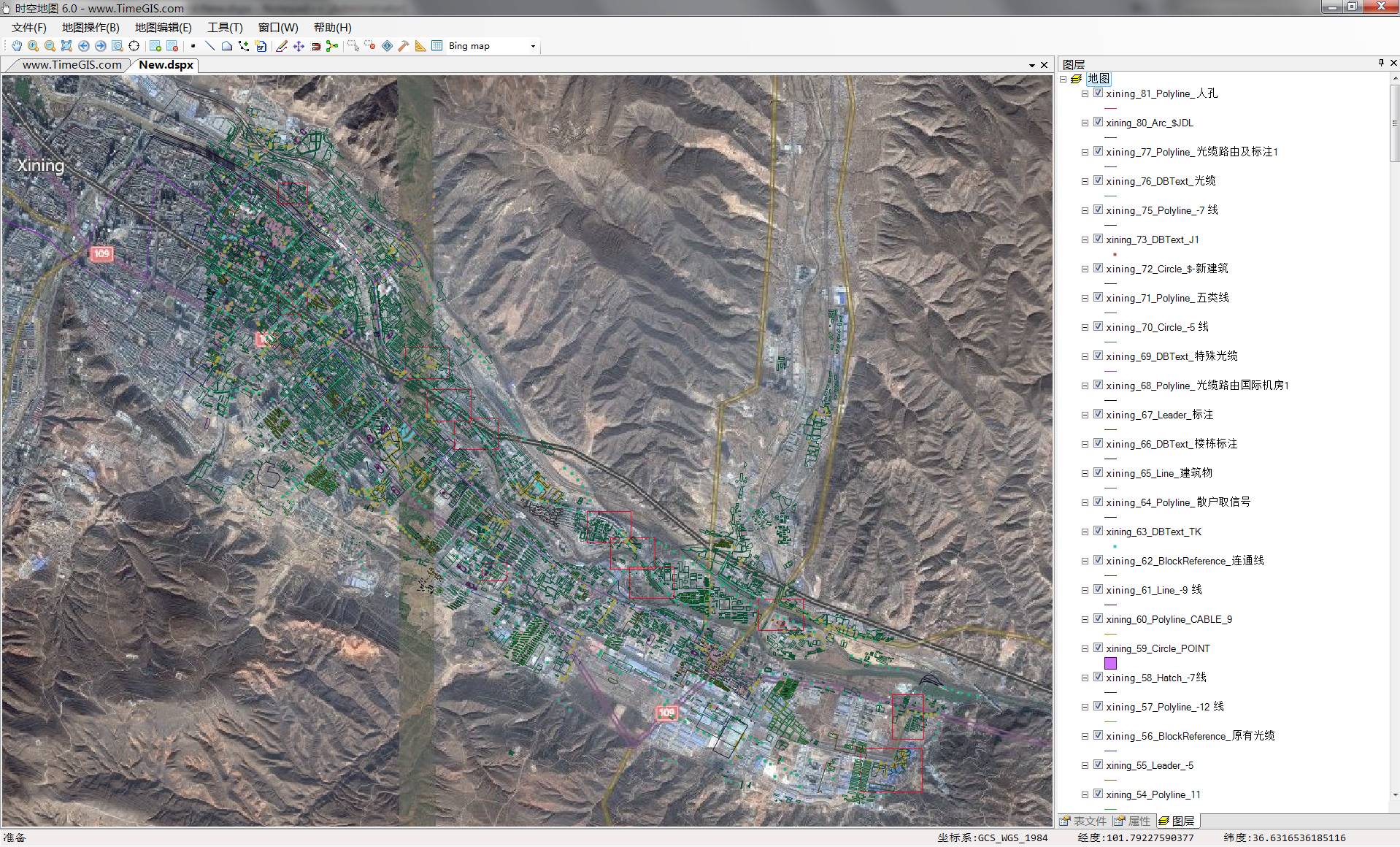Screen dimensions: 1400x847
Task: Switch to the www.TimeGIS.com tab
Action: click(72, 65)
